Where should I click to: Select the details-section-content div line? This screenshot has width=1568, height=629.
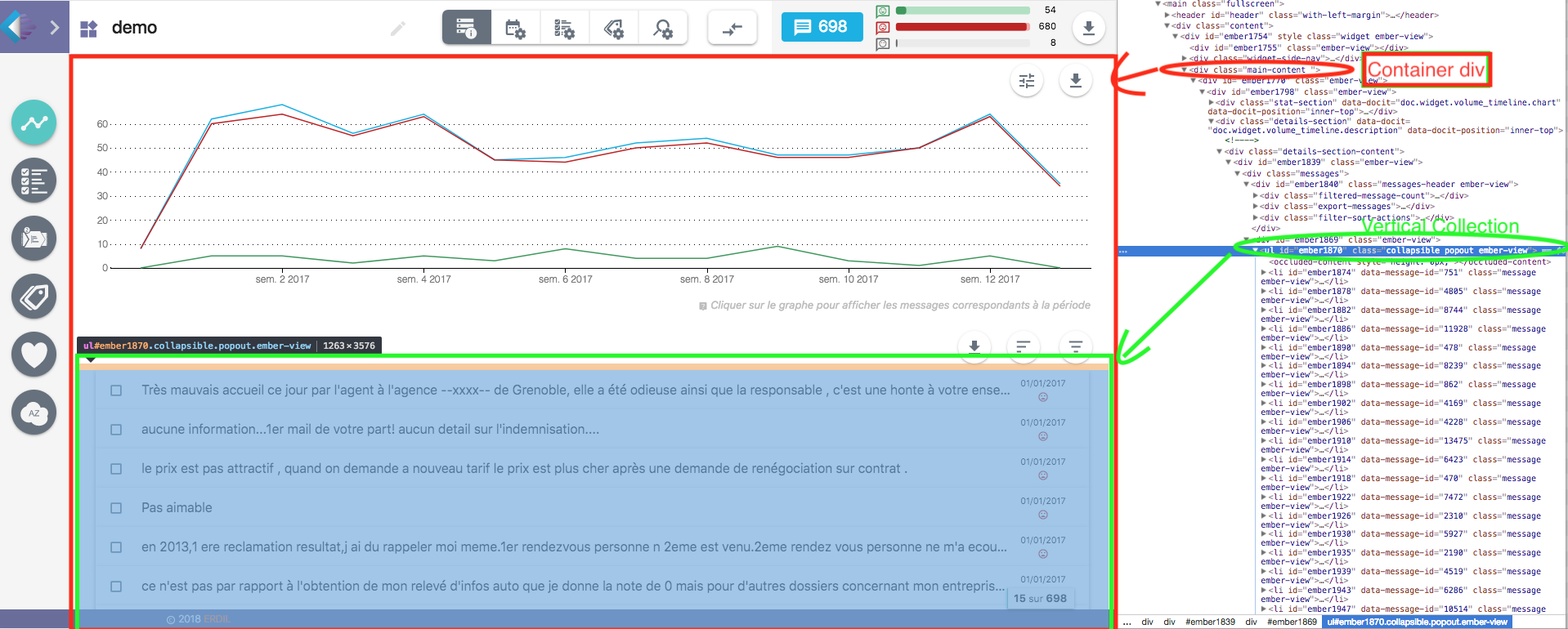coord(1315,152)
